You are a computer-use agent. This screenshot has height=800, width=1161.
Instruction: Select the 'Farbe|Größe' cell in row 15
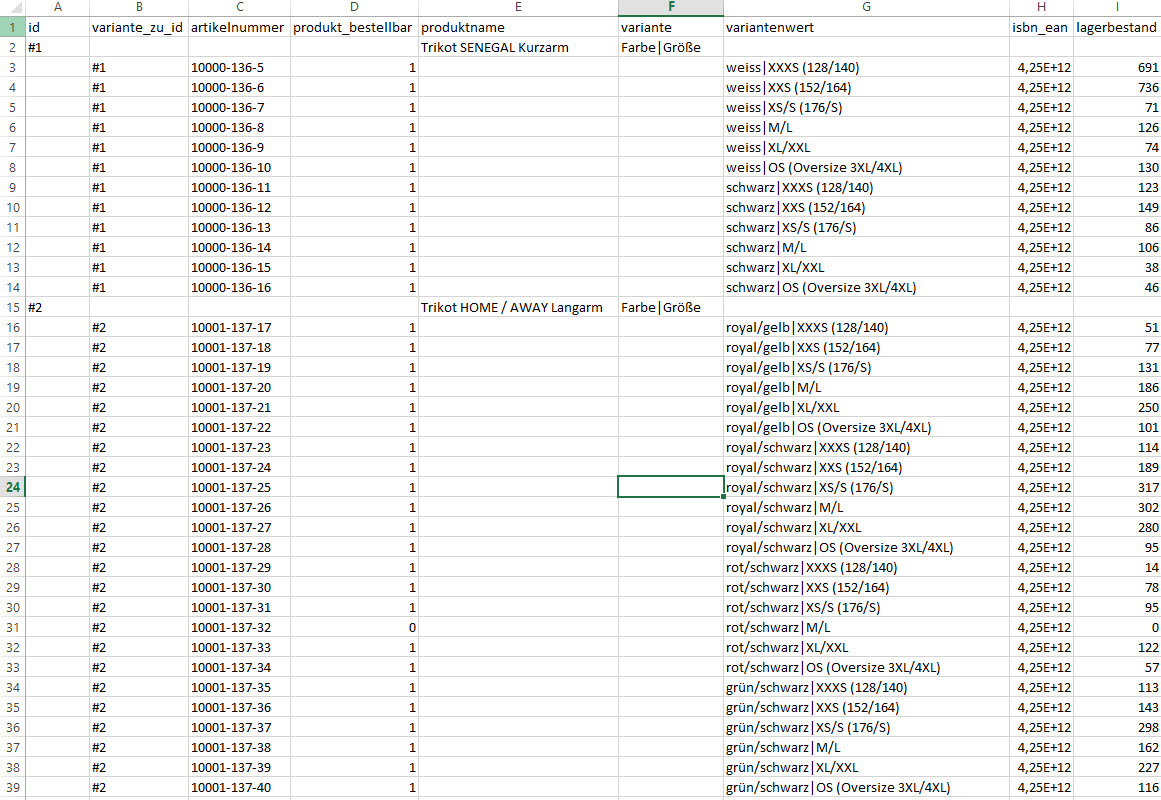671,307
